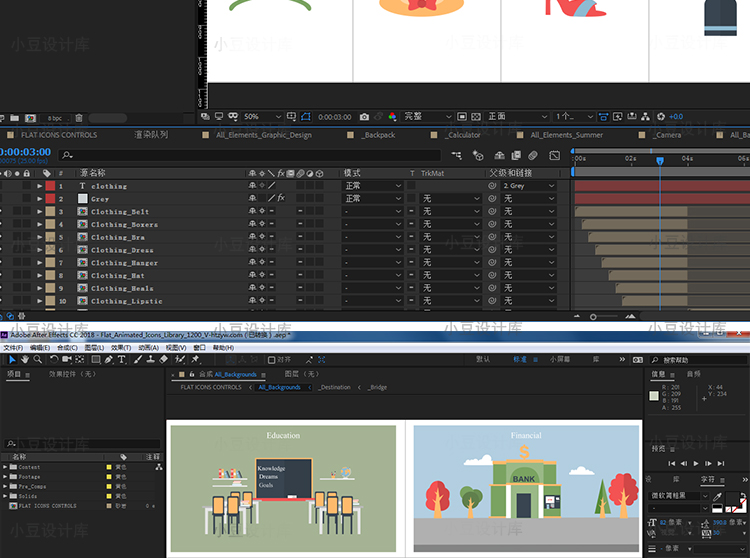Toggle the transparency grid icon
Viewport: 750px width, 558px height.
tap(476, 117)
